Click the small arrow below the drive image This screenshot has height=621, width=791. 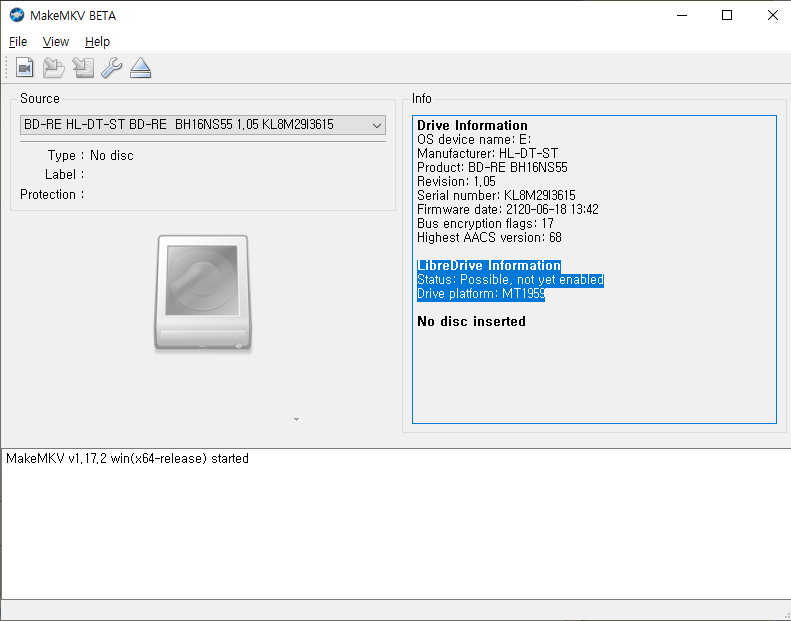tap(296, 419)
